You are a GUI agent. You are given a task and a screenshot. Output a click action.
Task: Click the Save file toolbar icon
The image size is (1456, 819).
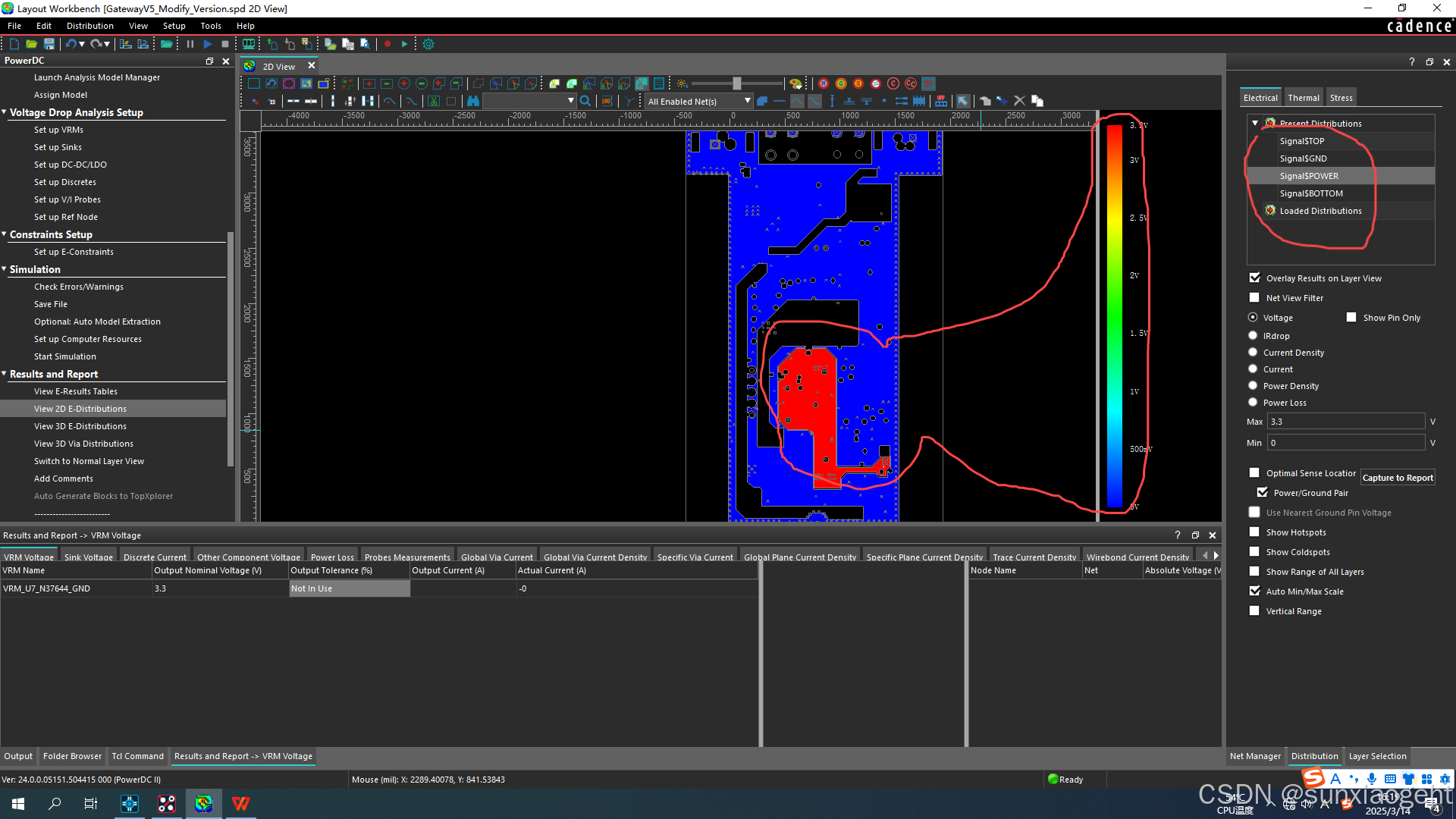click(49, 44)
